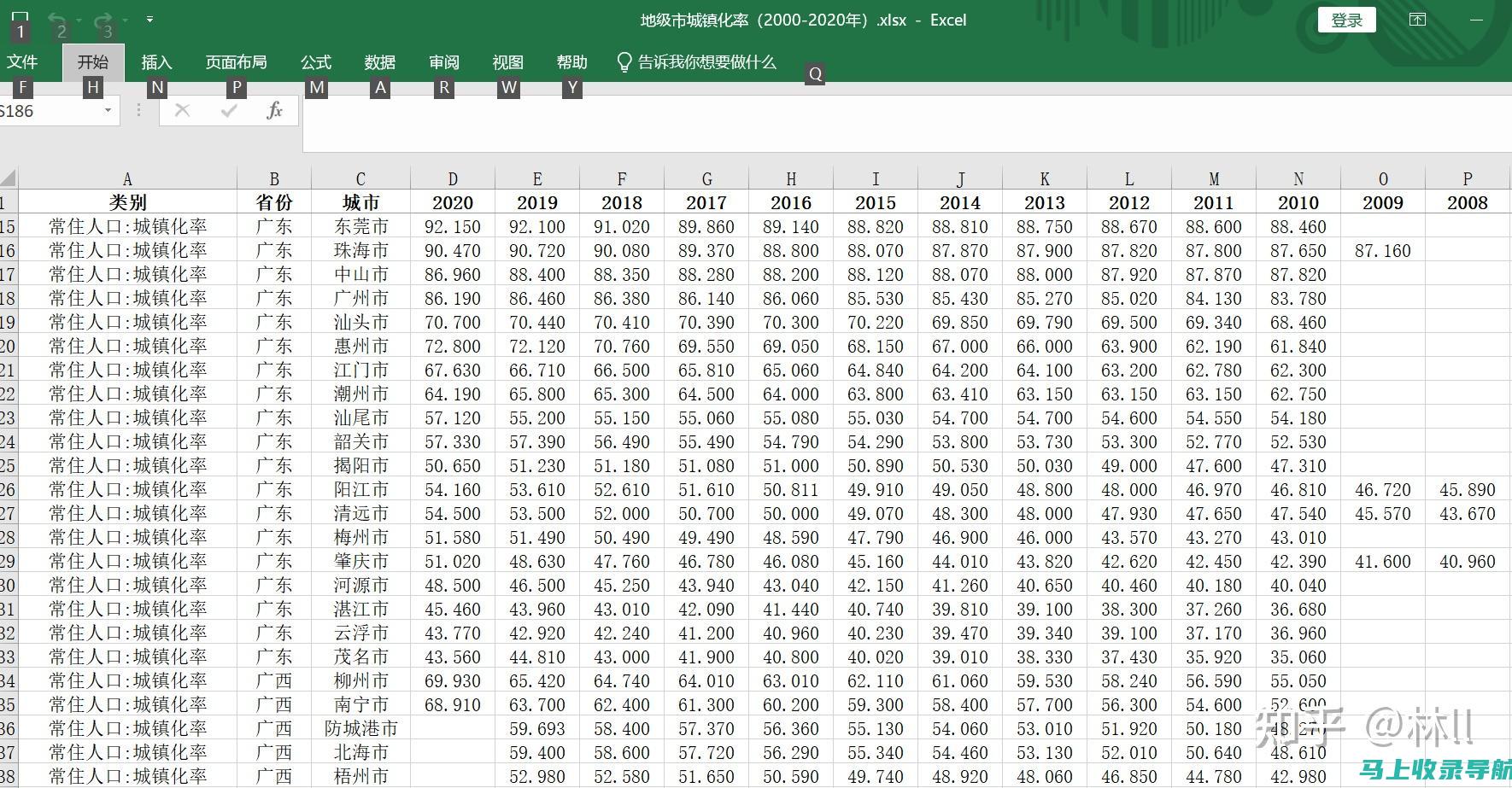Click the Redo arrow icon
1512x788 pixels.
(x=103, y=19)
